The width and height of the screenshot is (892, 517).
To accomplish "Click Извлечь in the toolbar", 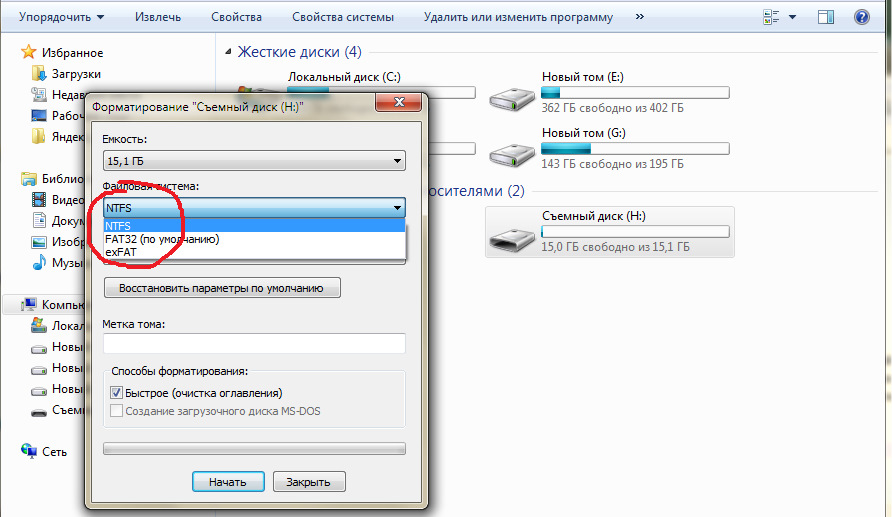I will click(x=158, y=17).
